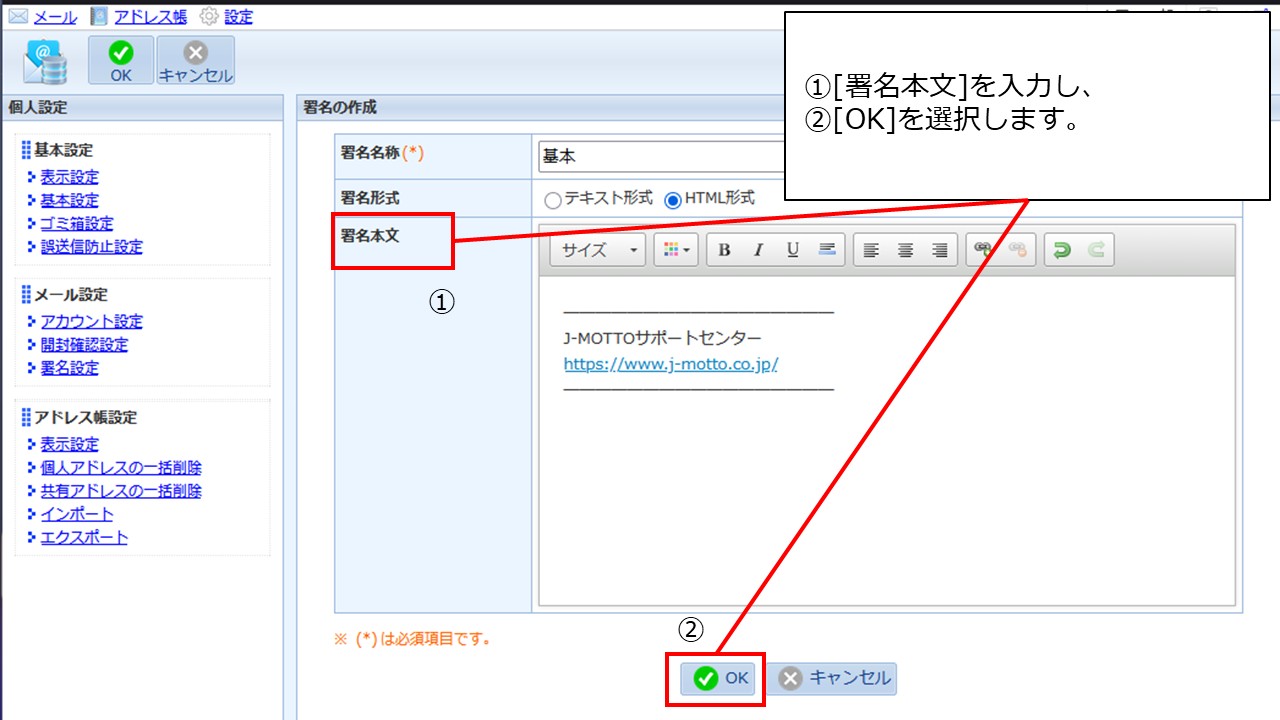Open the blue 基本設定 link in the sidebar
The width and height of the screenshot is (1280, 720).
pyautogui.click(x=70, y=200)
